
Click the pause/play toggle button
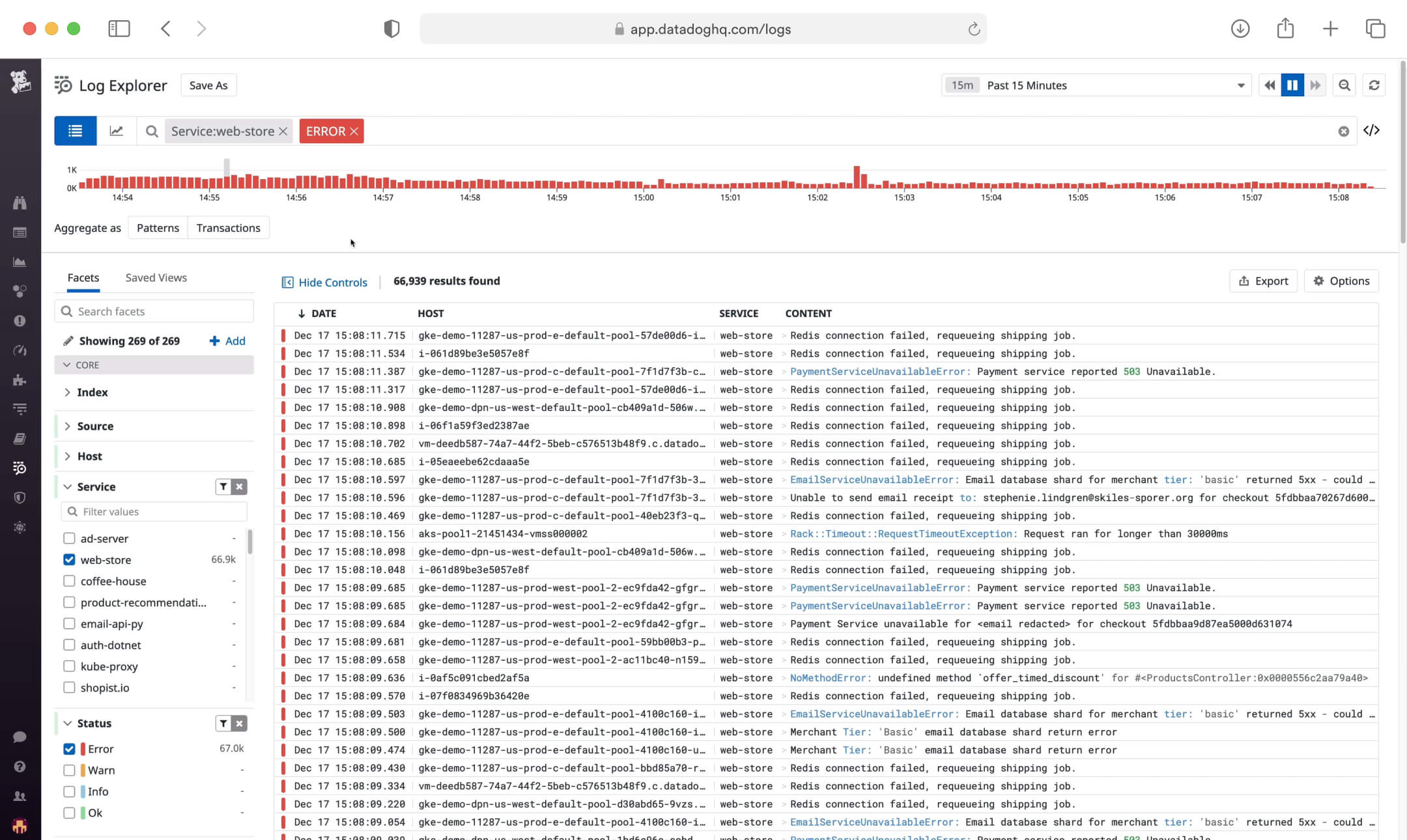click(1292, 84)
